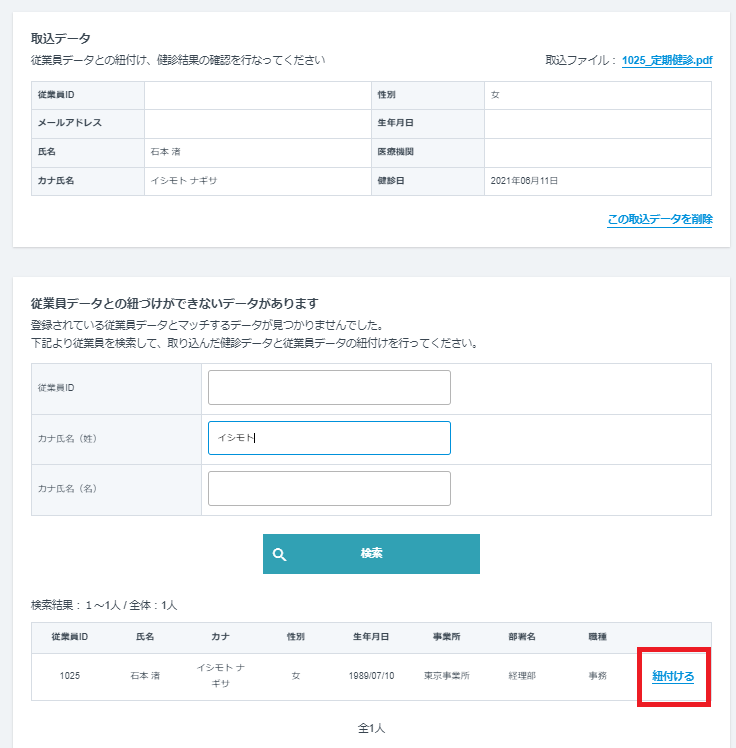Click the 氏名 results column header
Image resolution: width=736 pixels, height=748 pixels.
pos(145,637)
